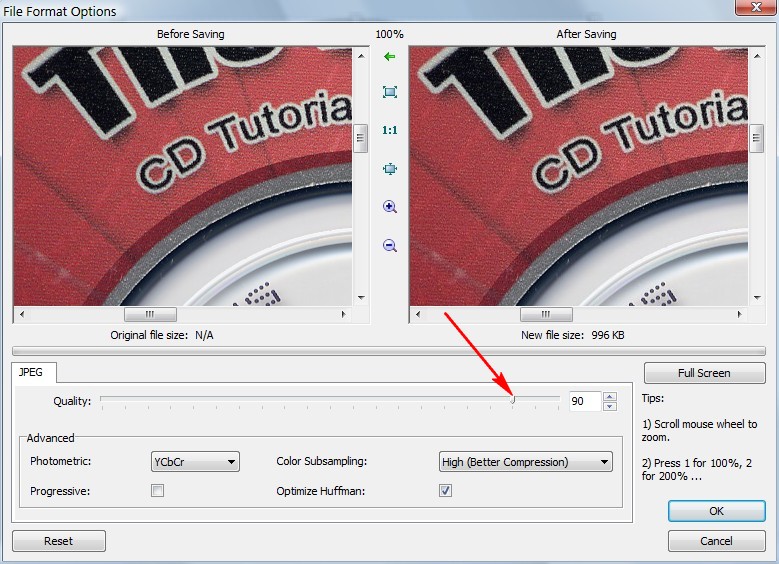Viewport: 779px width, 564px height.
Task: Click the After Saving preview image
Action: tap(579, 176)
